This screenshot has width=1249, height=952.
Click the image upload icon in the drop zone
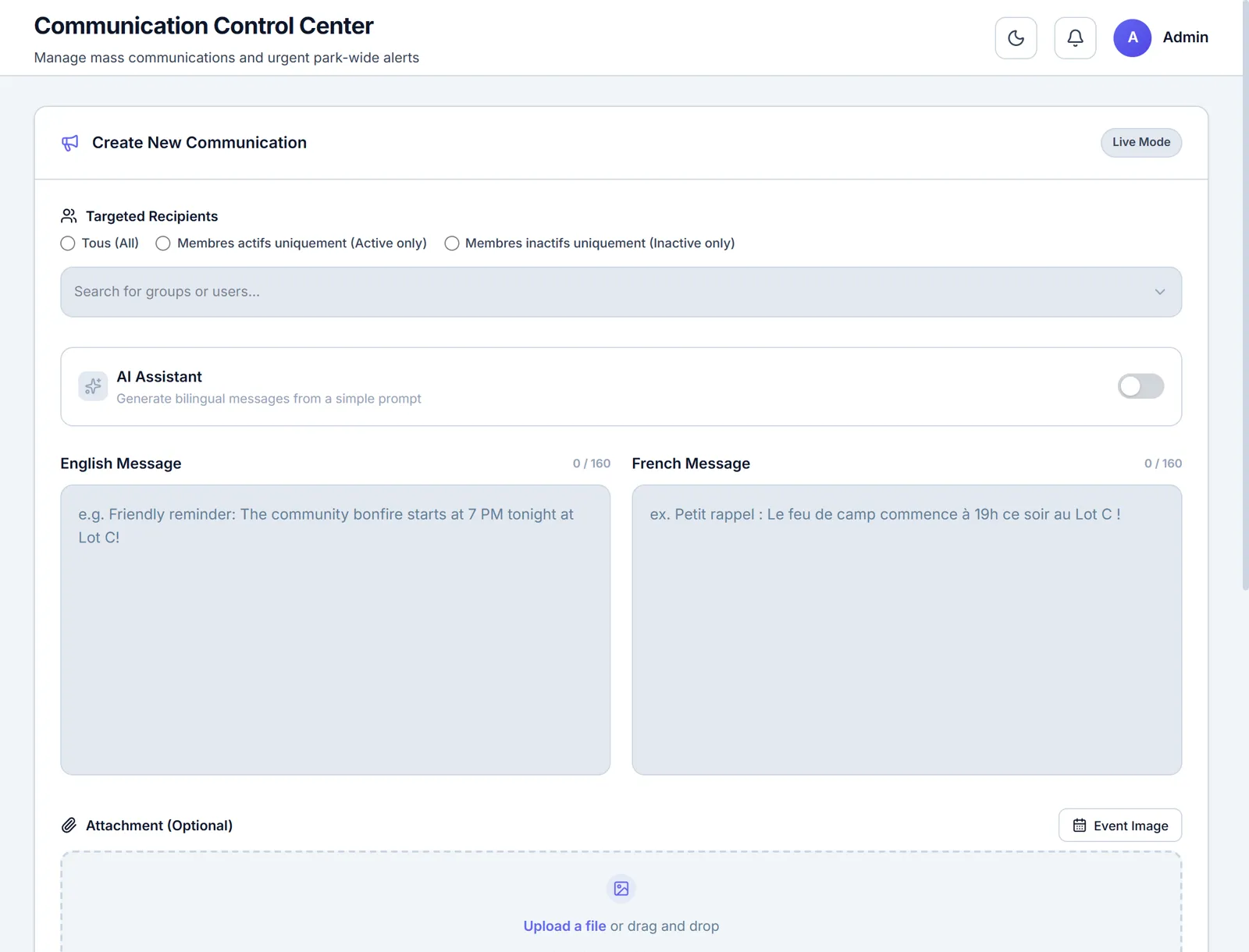(621, 888)
